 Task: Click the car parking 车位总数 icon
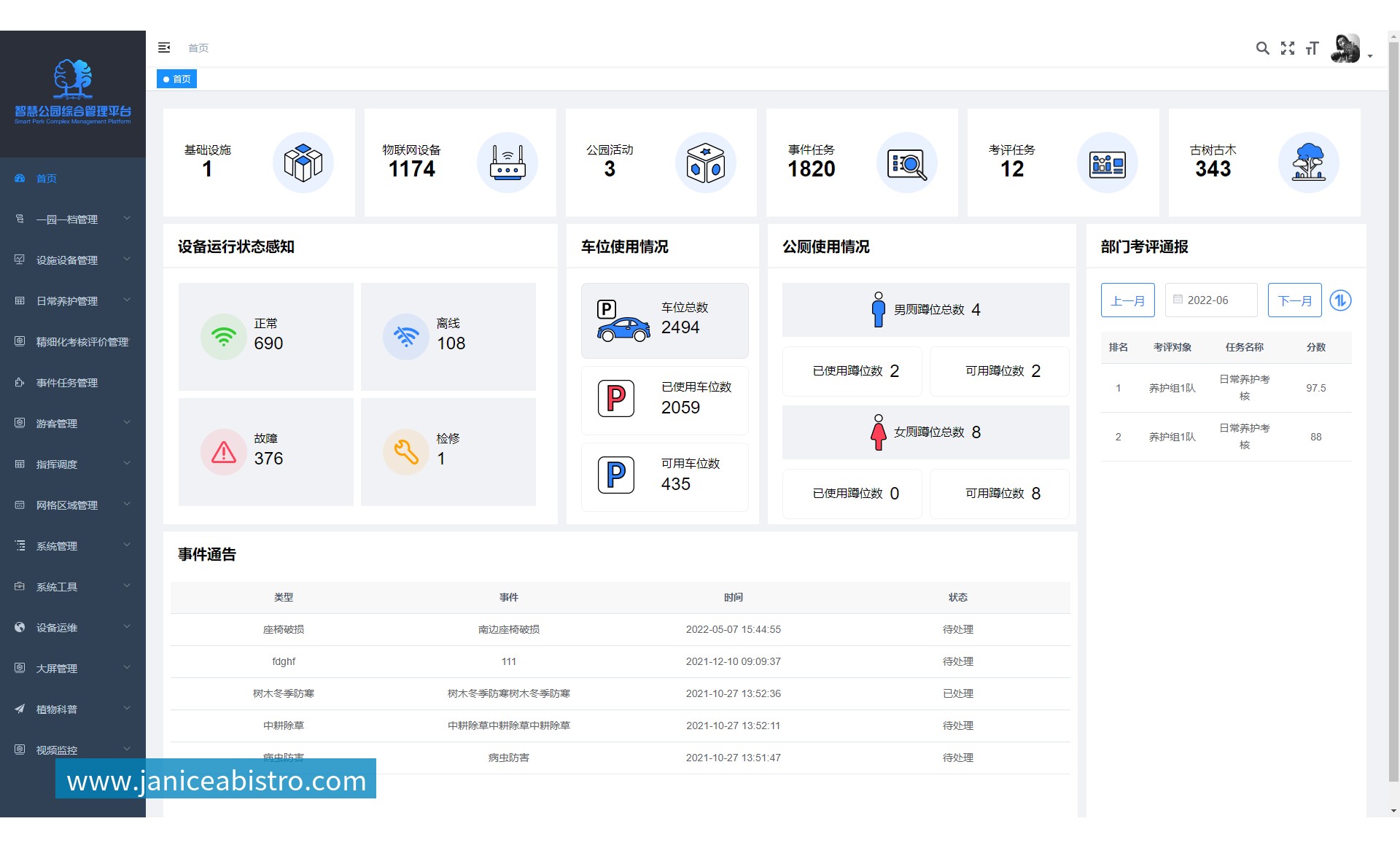[623, 321]
